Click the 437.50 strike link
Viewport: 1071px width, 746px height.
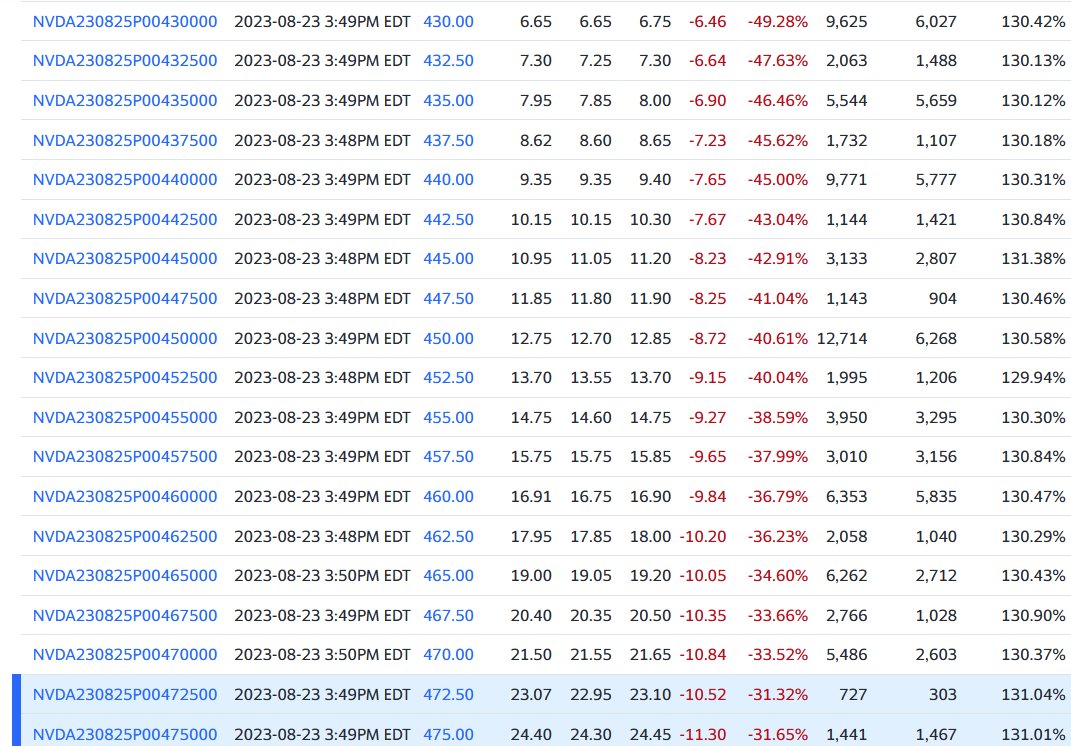click(x=448, y=140)
